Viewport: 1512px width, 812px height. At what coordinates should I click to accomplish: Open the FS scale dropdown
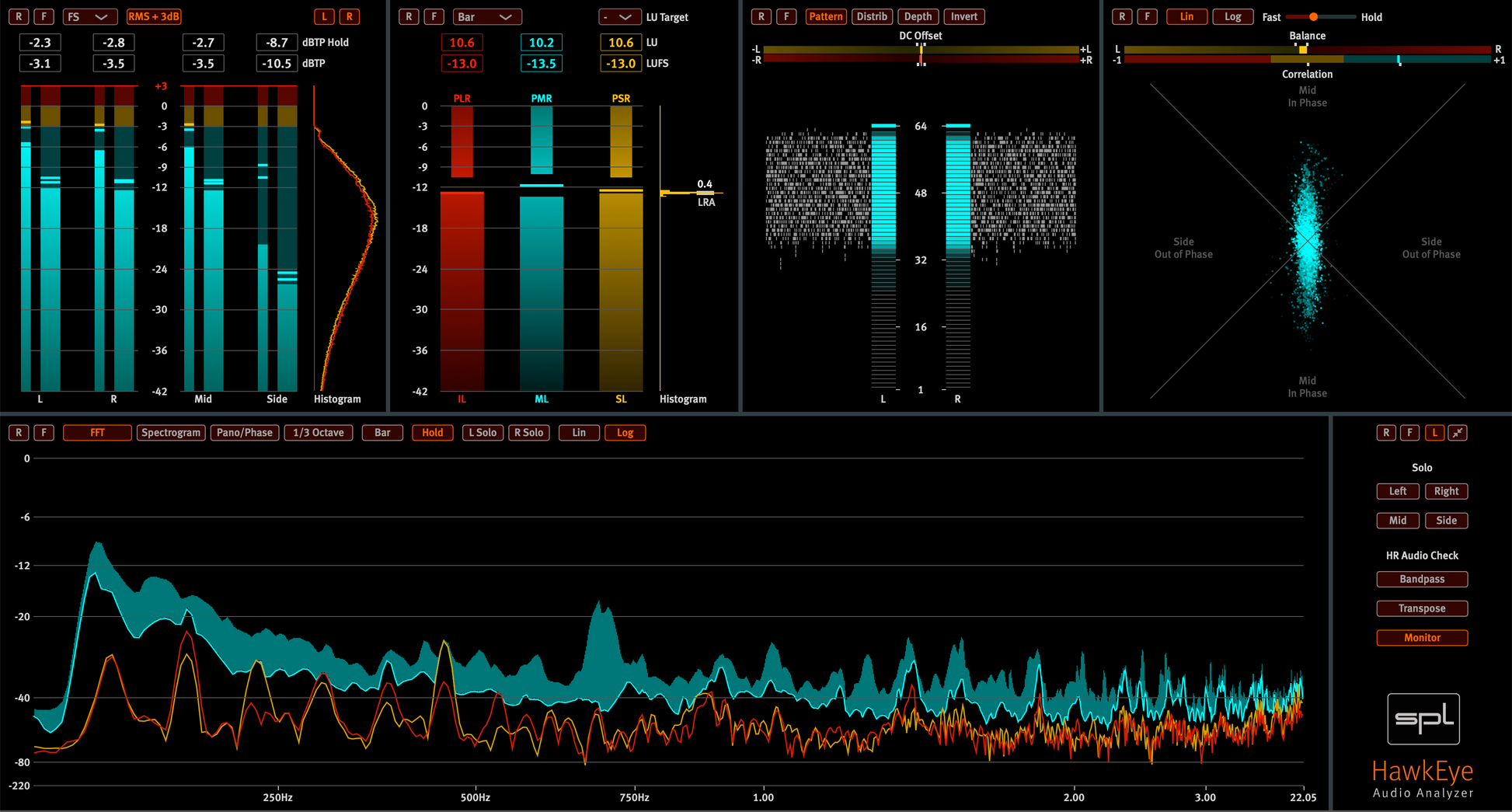coord(89,16)
